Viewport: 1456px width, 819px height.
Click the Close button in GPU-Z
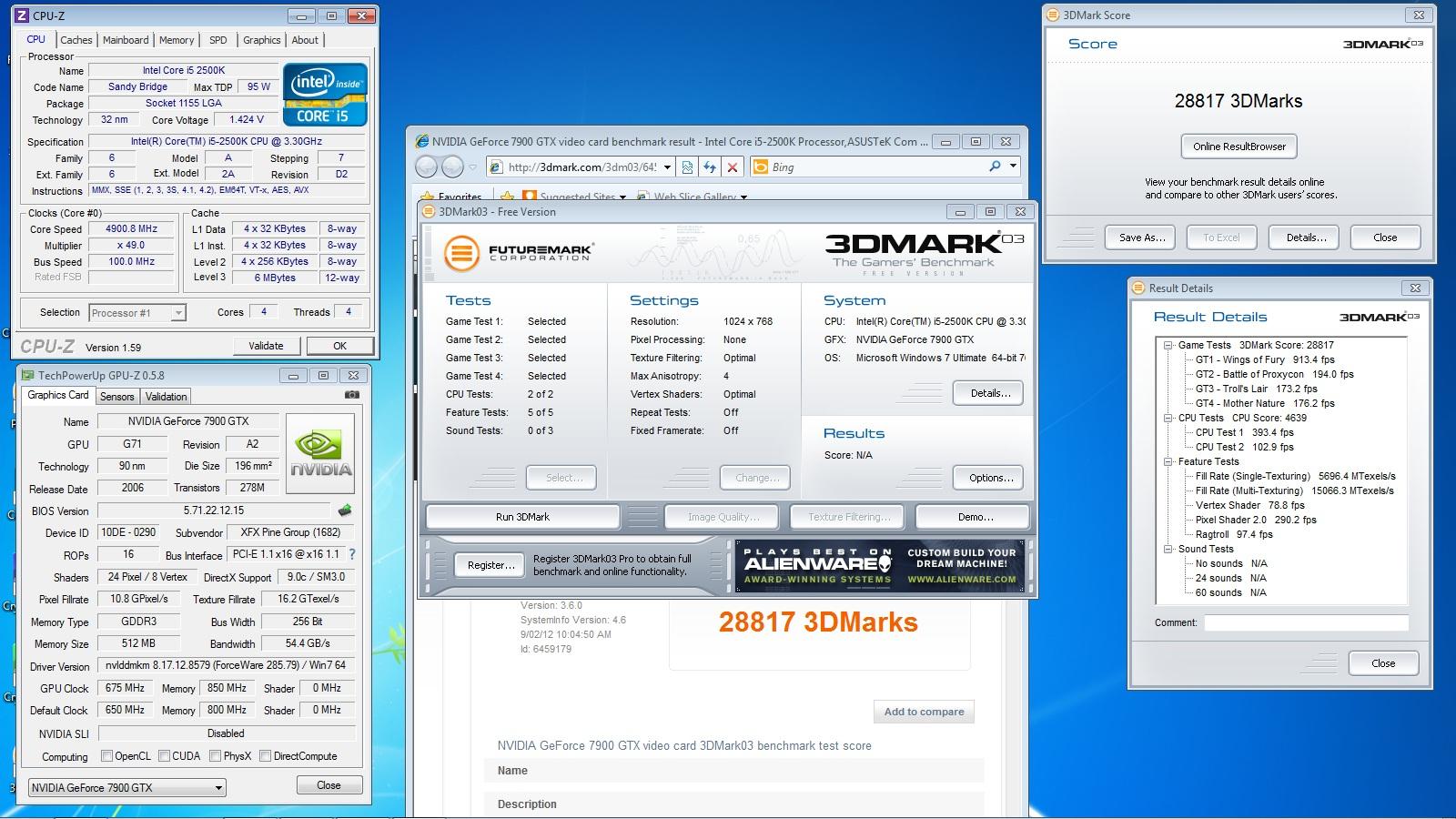pos(329,785)
